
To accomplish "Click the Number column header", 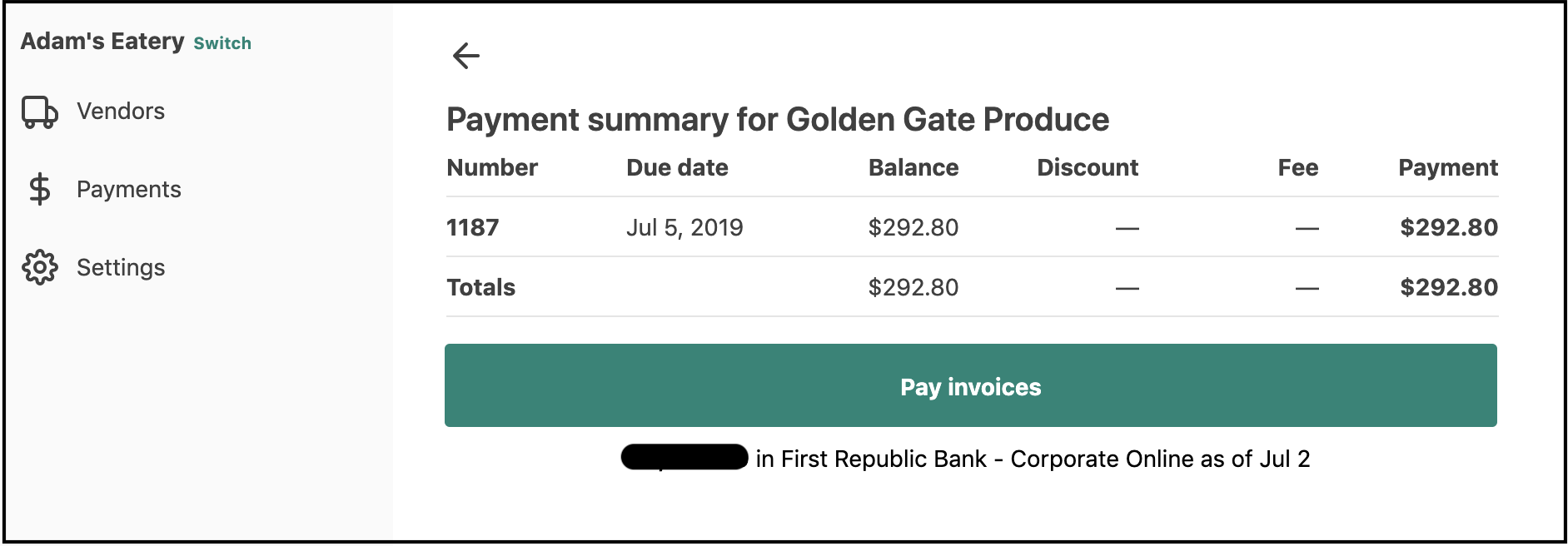I will (492, 167).
